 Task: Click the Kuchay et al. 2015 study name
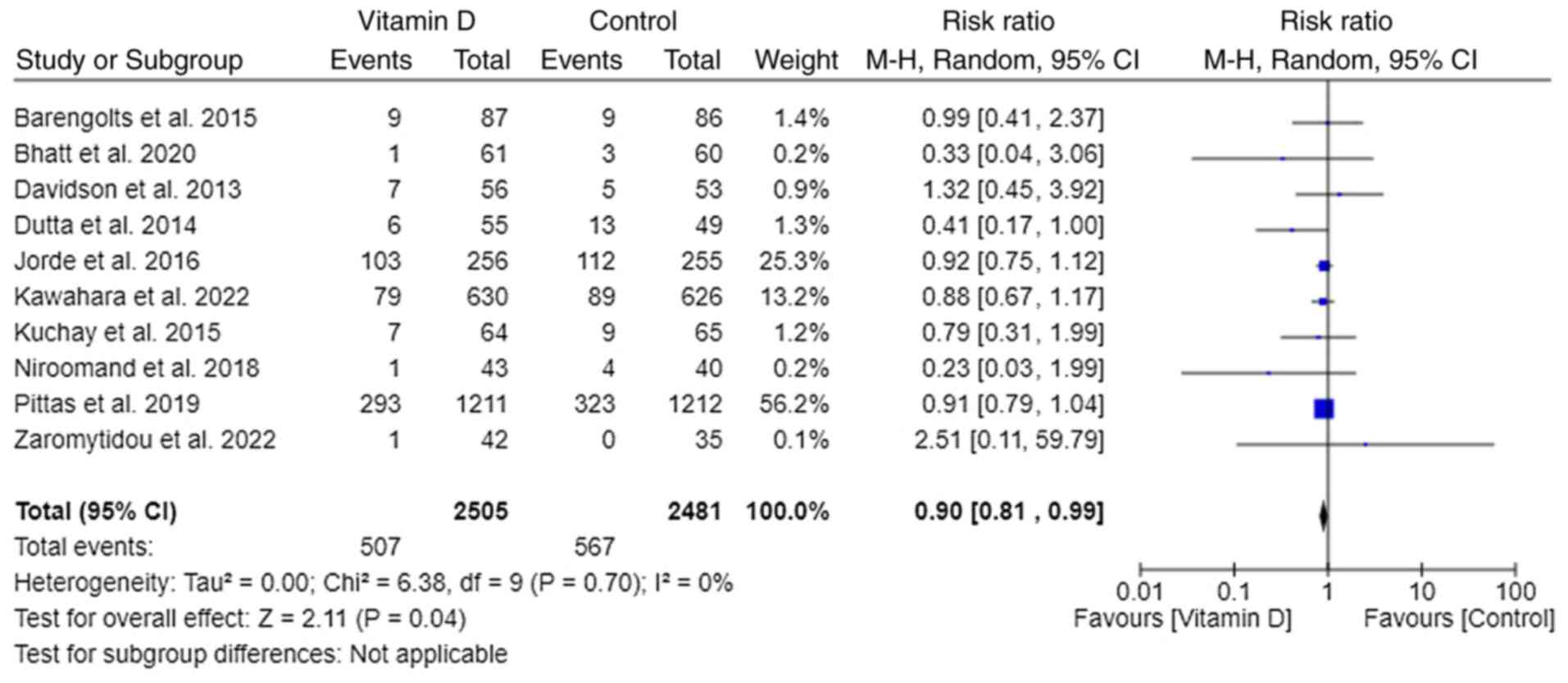pyautogui.click(x=117, y=333)
